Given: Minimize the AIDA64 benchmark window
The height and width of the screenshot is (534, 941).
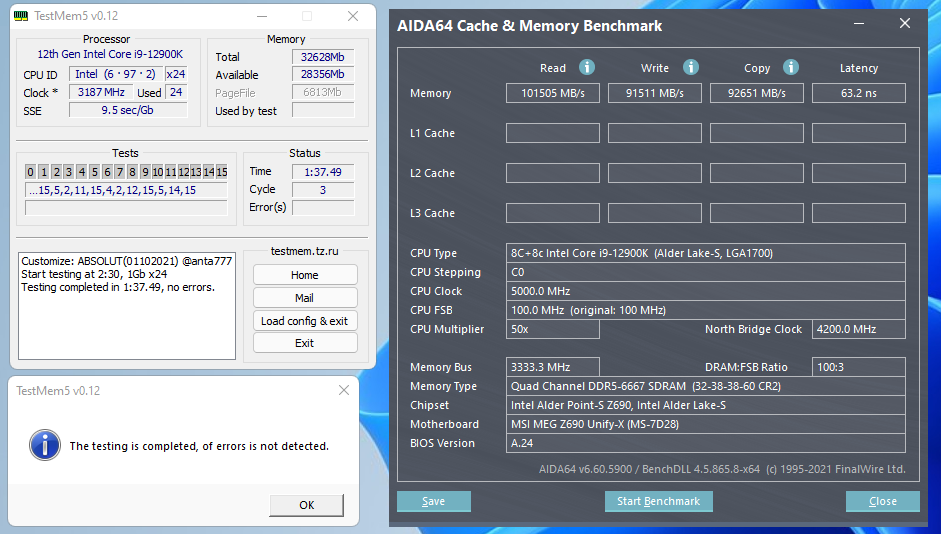Looking at the screenshot, I should pos(859,24).
